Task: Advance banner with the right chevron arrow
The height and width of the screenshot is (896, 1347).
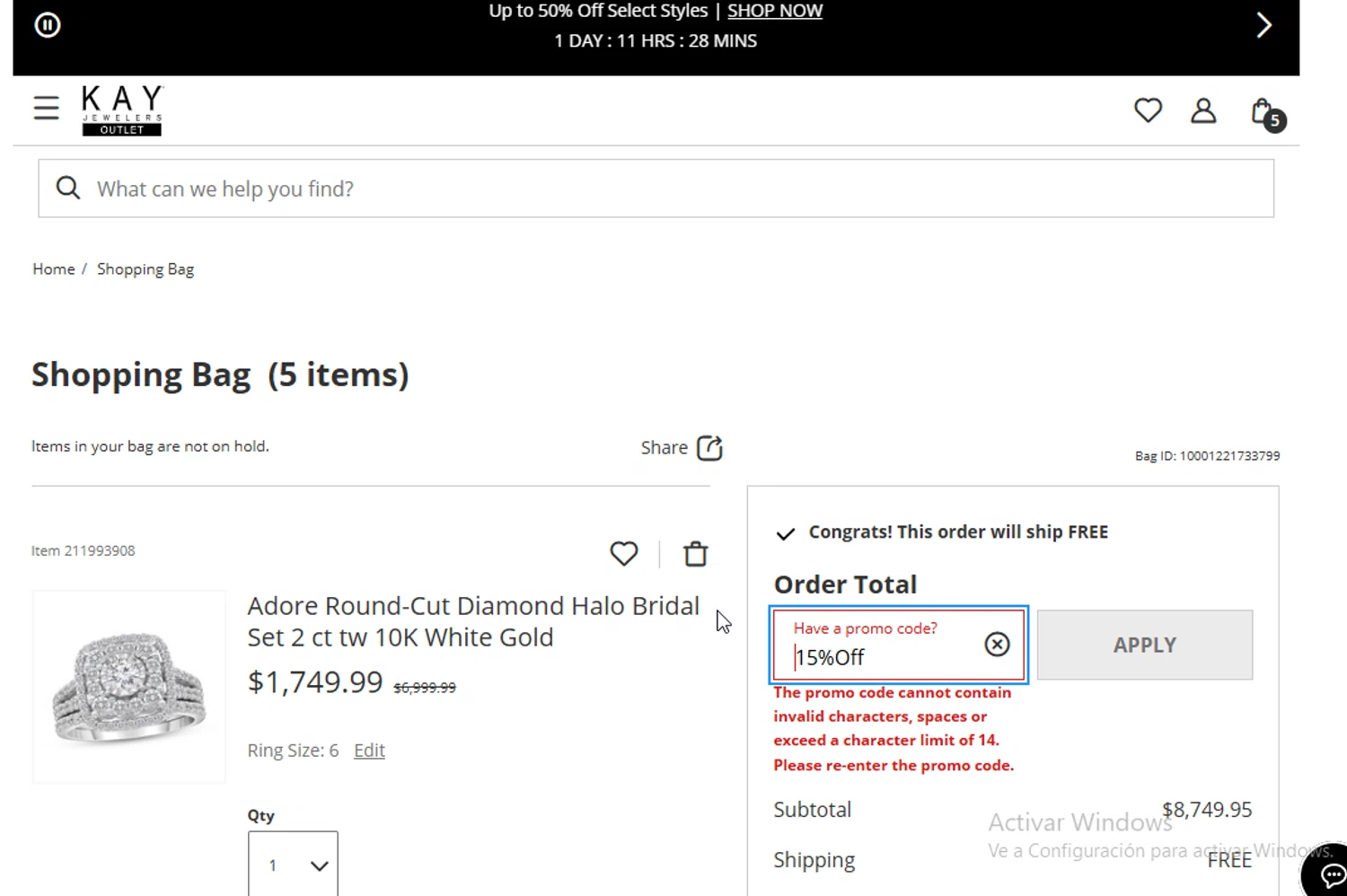Action: click(1263, 25)
